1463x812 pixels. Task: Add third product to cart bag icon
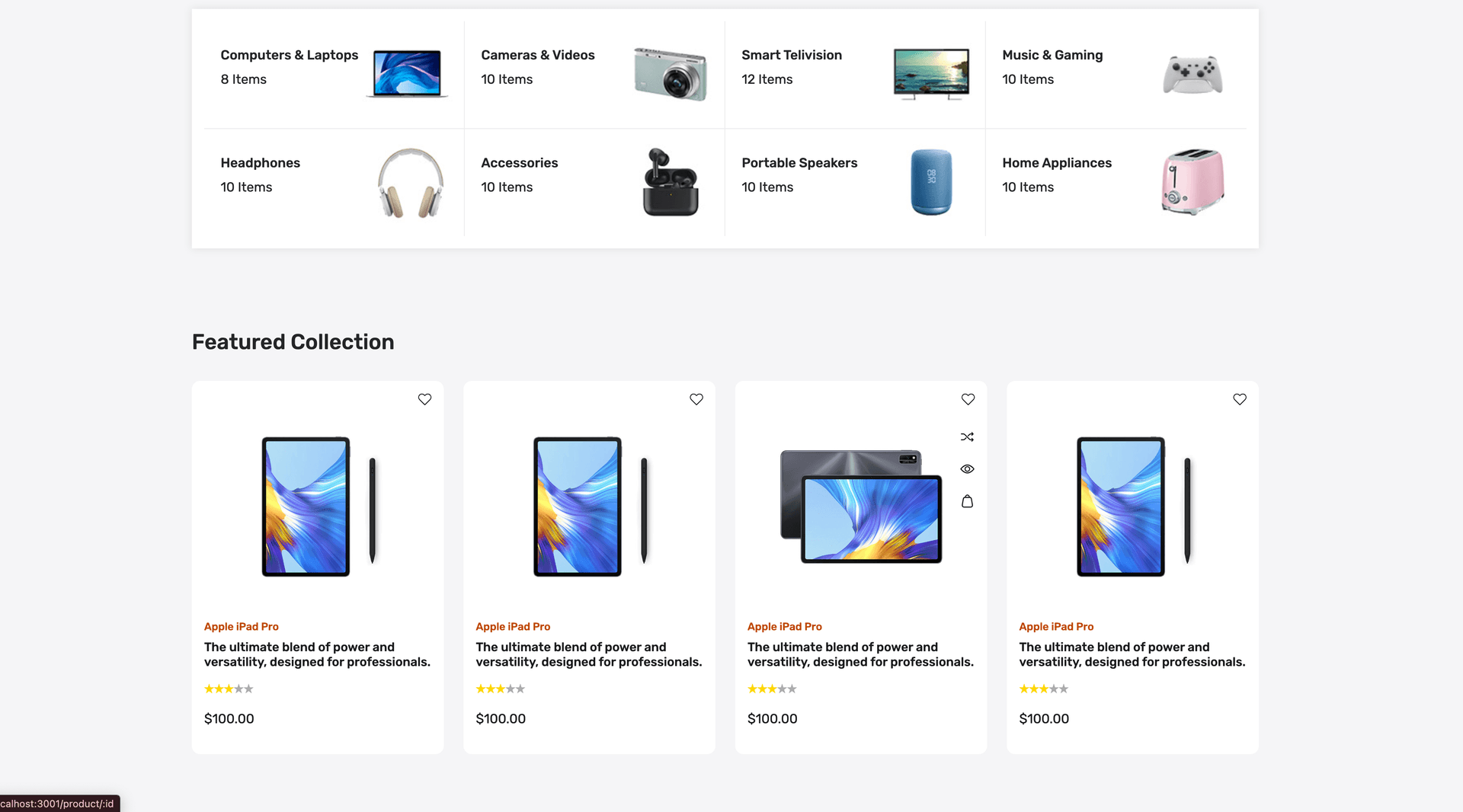(967, 501)
